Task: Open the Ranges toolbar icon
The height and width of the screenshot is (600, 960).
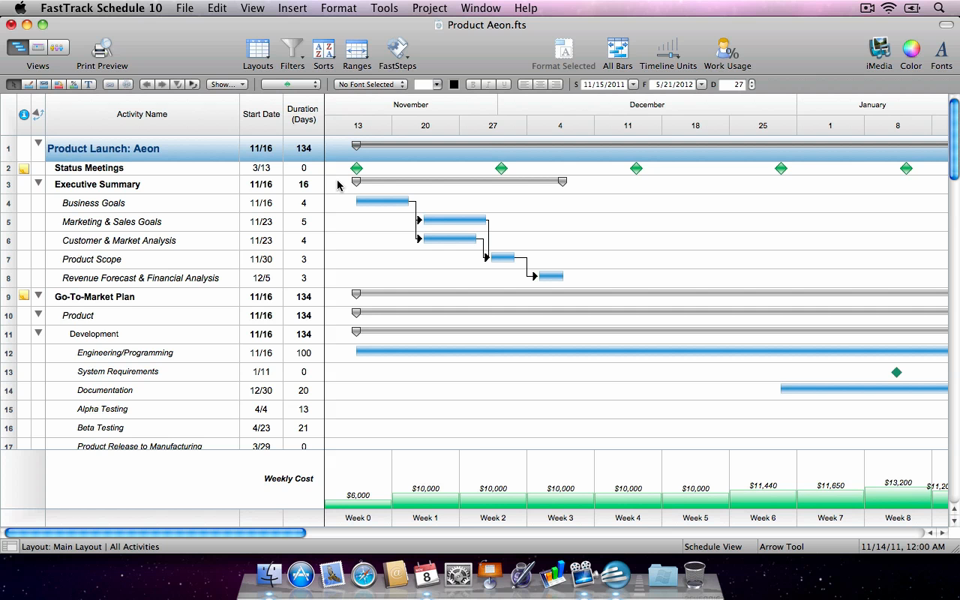Action: coord(357,49)
